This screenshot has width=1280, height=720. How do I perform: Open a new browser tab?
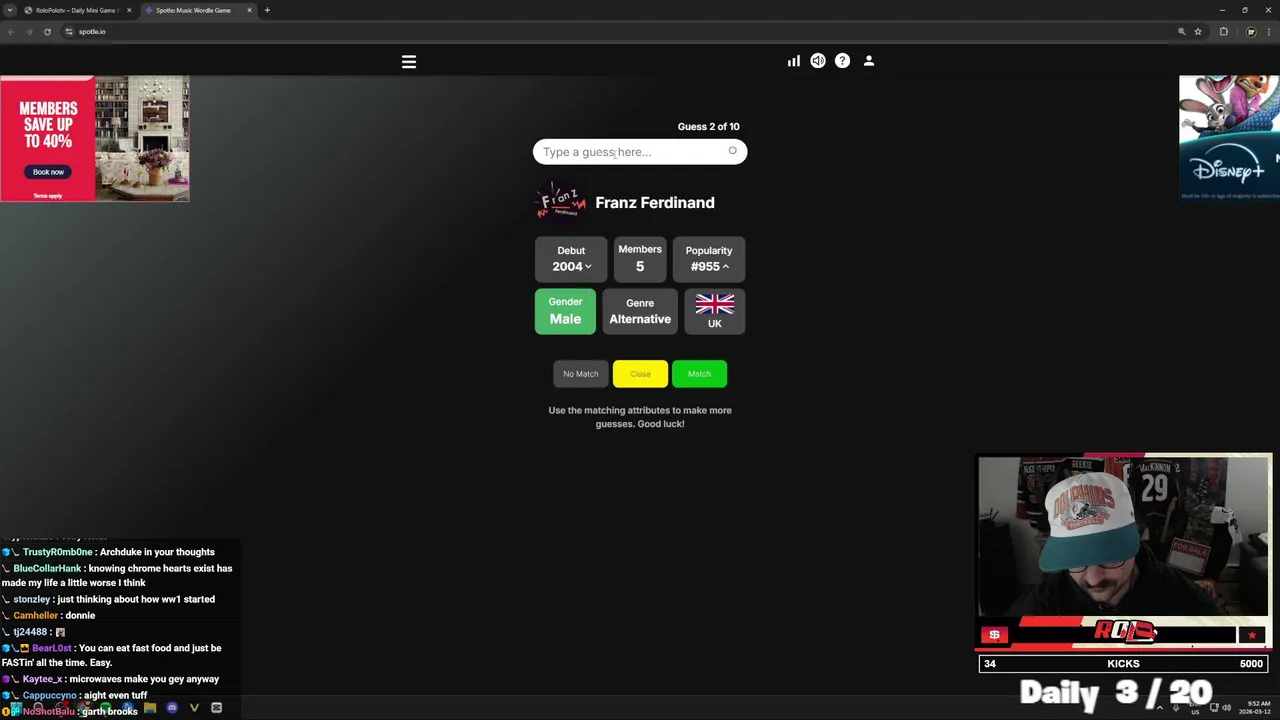pyautogui.click(x=267, y=10)
